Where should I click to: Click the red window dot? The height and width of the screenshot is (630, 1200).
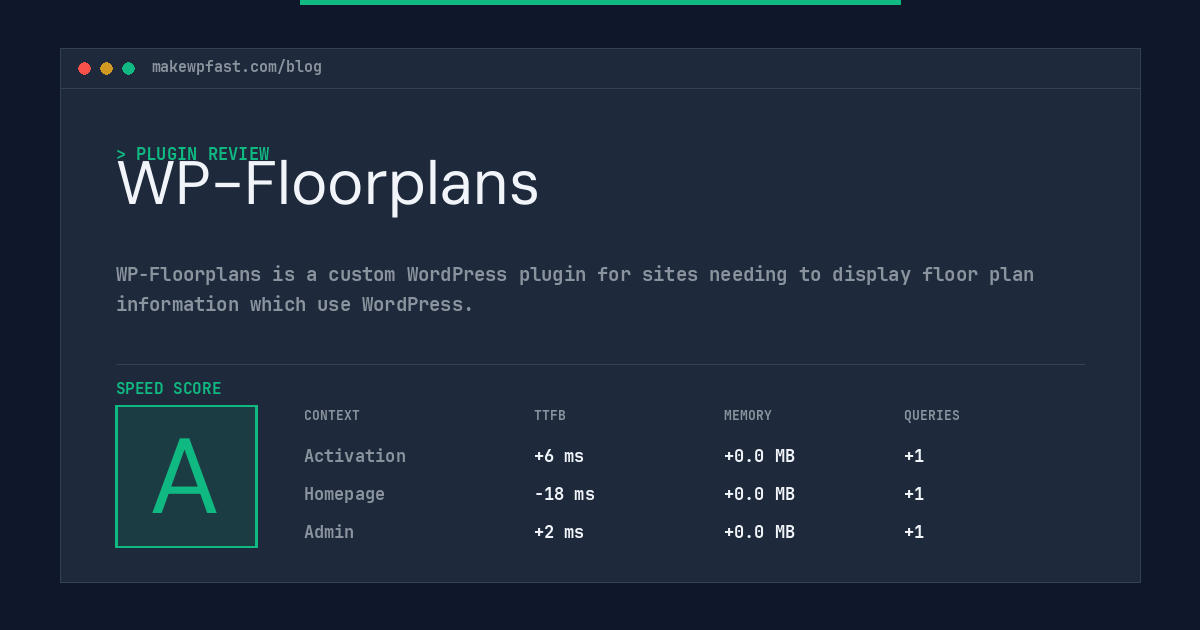84,68
